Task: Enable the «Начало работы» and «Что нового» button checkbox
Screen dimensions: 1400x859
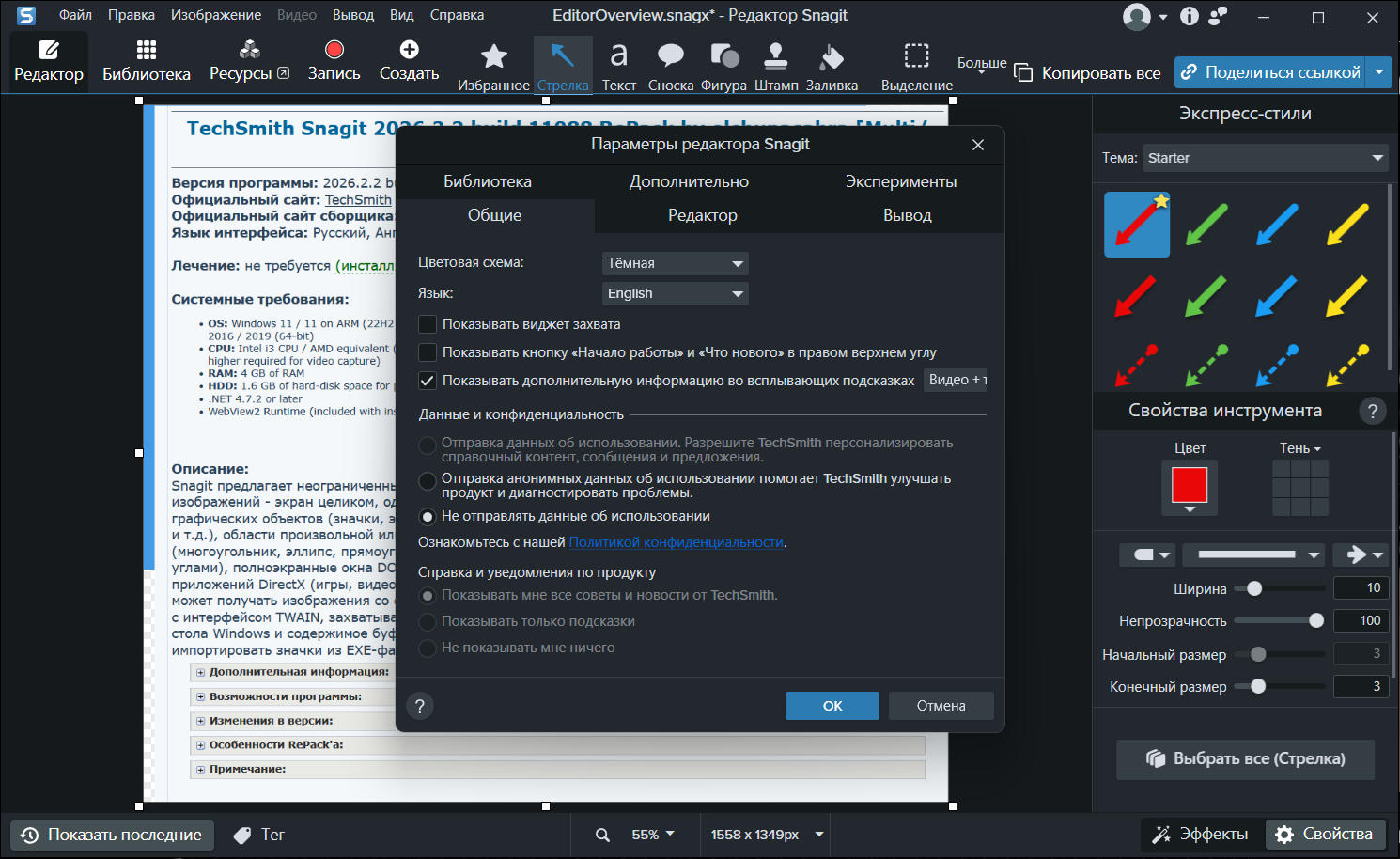Action: tap(428, 352)
